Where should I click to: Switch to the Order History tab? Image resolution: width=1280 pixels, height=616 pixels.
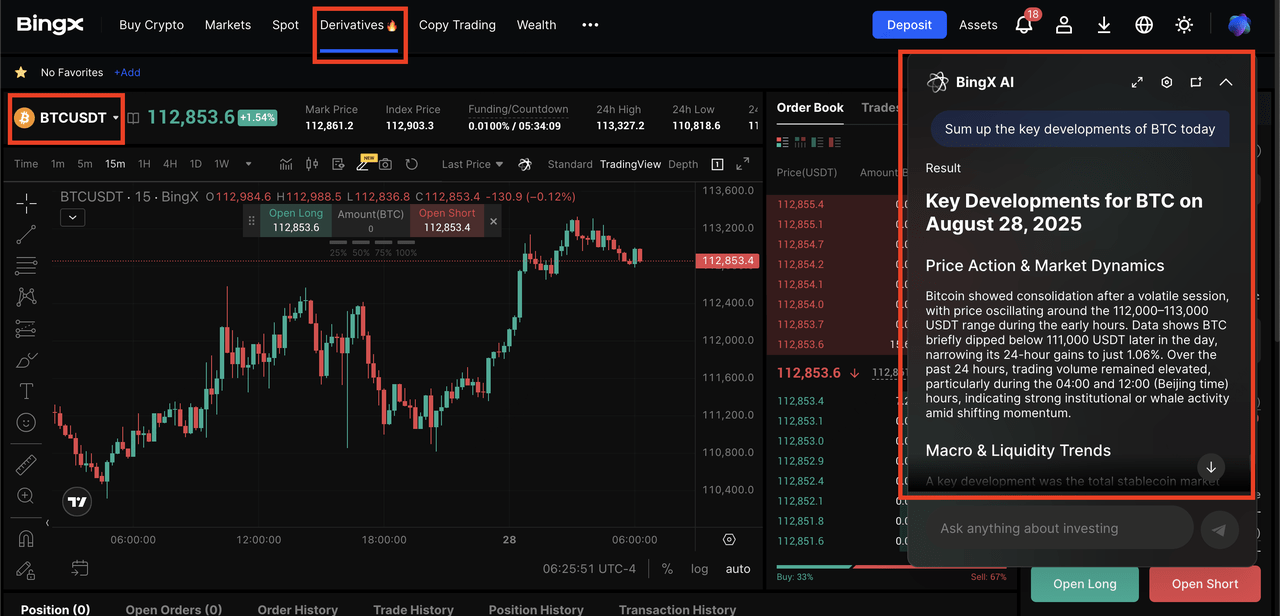tap(298, 609)
